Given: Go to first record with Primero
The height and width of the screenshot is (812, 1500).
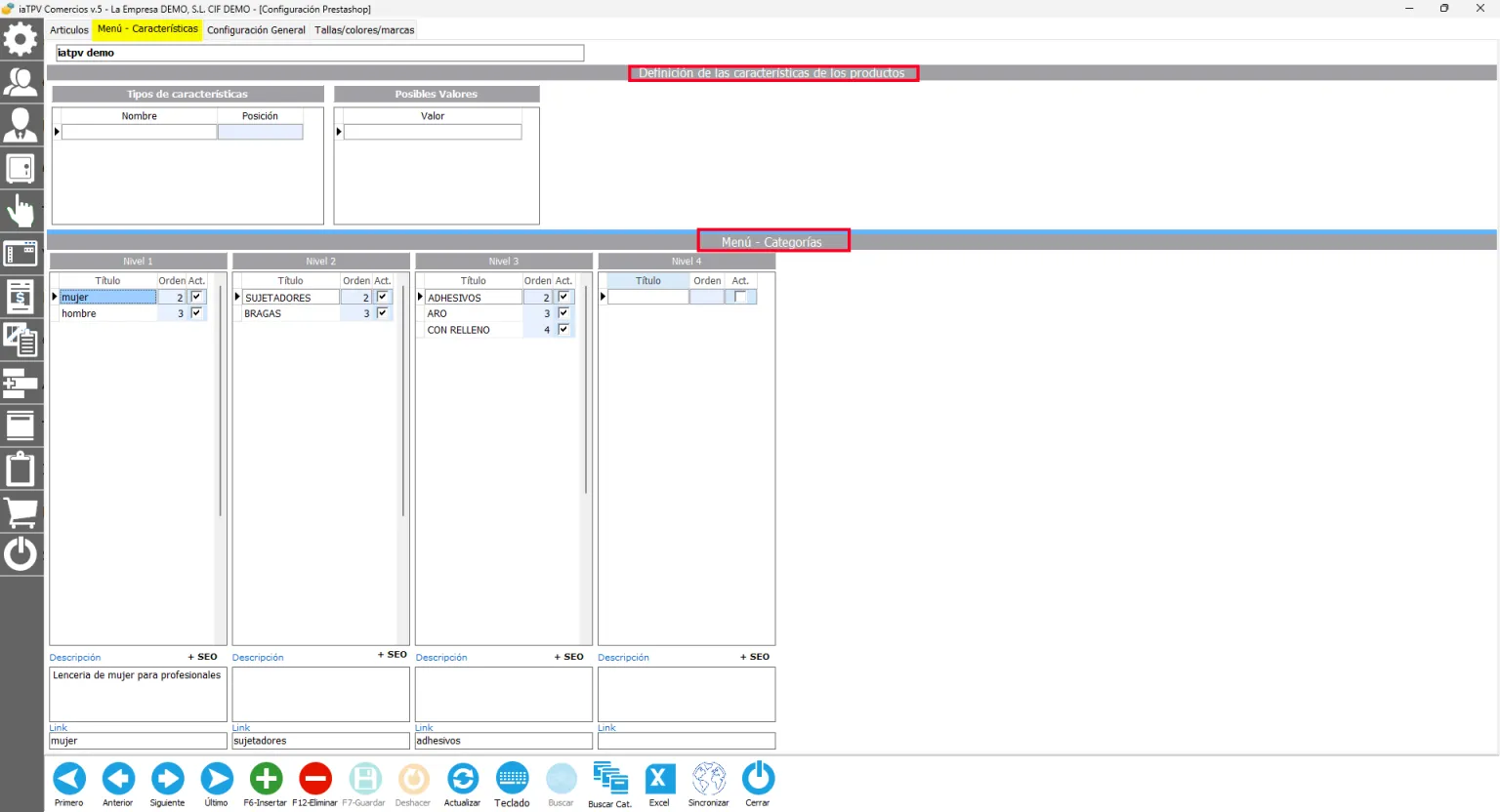Looking at the screenshot, I should pos(68,785).
